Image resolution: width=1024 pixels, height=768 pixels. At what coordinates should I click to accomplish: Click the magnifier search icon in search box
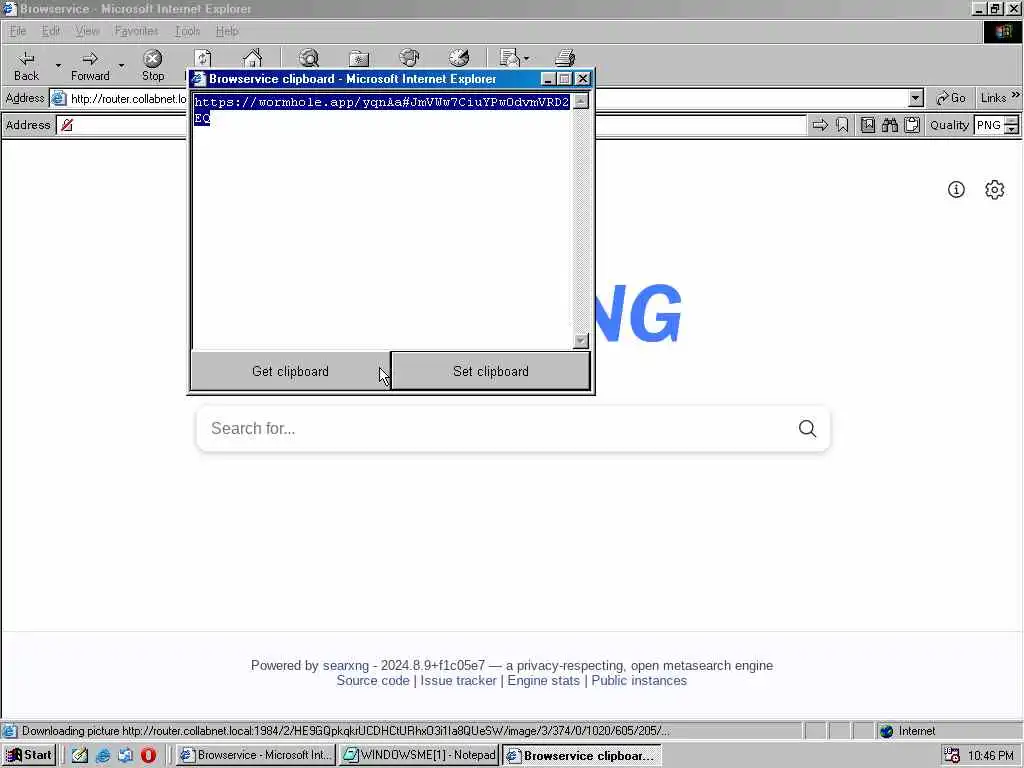(x=807, y=428)
